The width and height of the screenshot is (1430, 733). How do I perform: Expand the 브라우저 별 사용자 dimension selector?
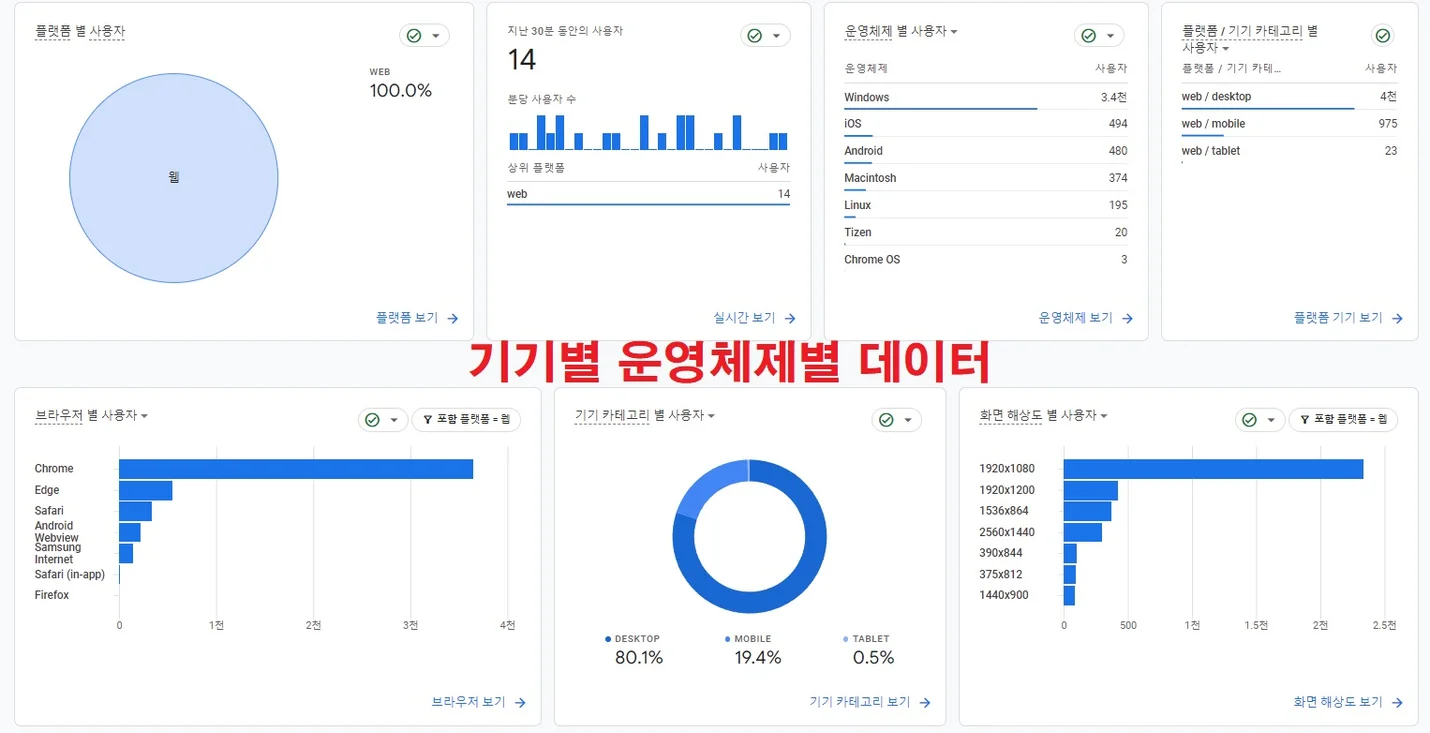pyautogui.click(x=92, y=415)
